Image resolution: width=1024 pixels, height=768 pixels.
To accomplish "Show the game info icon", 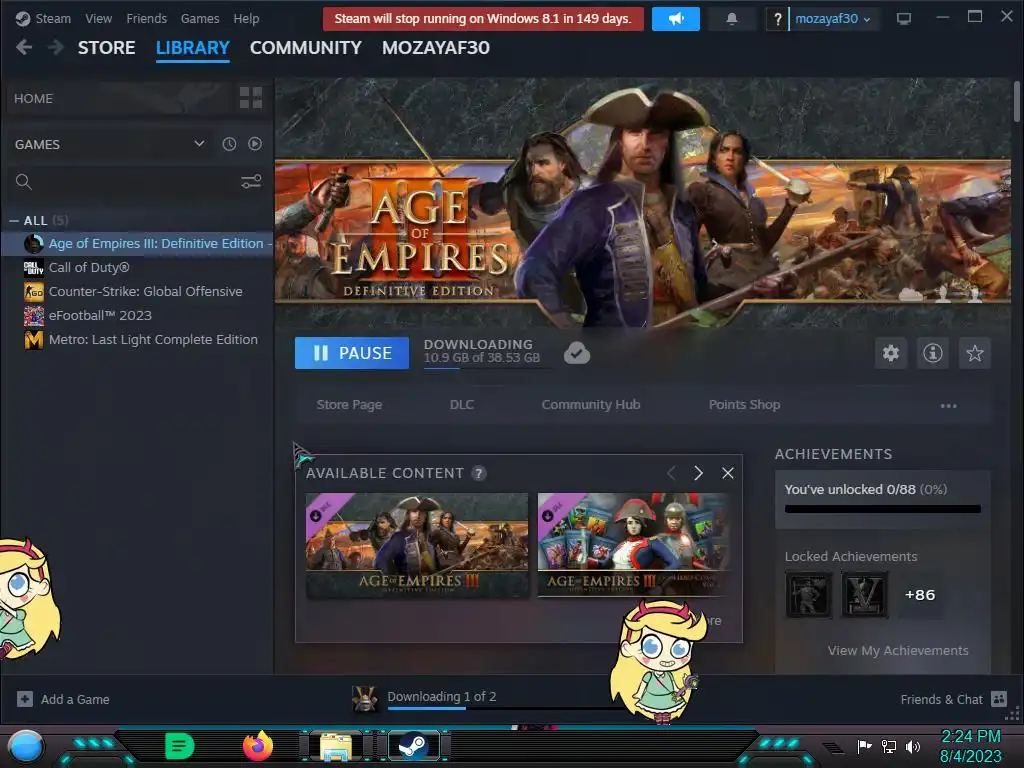I will (933, 353).
